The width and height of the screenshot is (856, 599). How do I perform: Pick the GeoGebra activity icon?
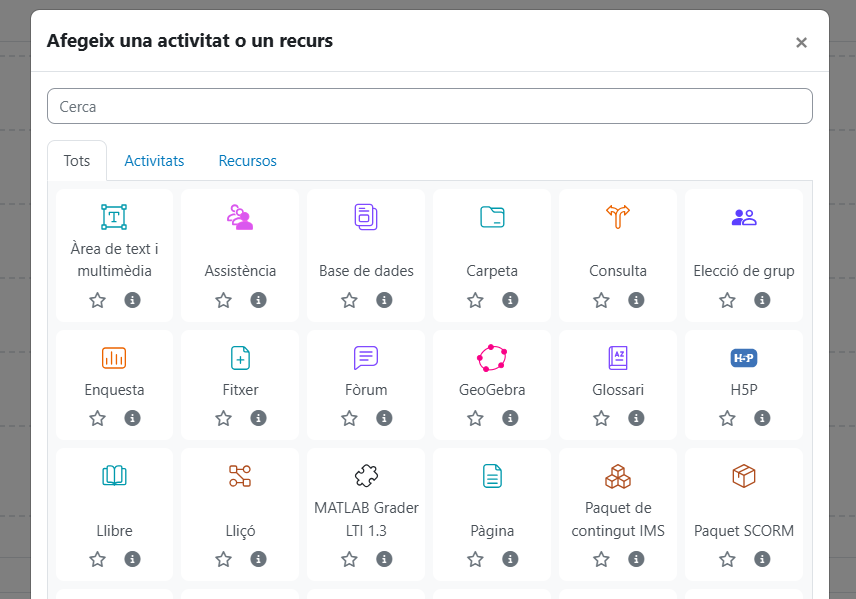click(x=492, y=358)
